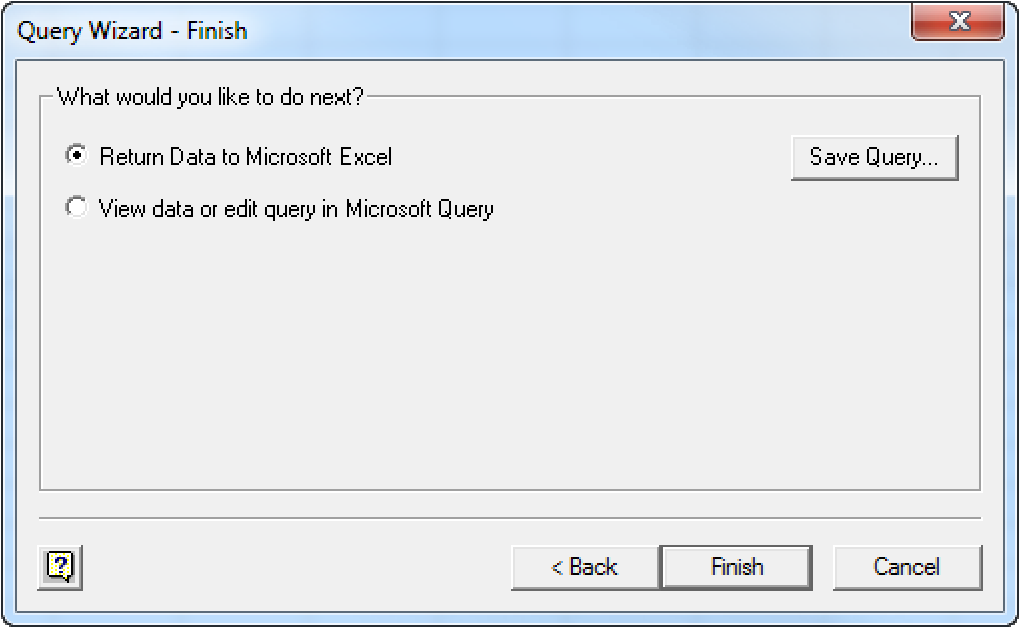Select the Return Data to Microsoft Excel radio button
The width and height of the screenshot is (1019, 627).
click(x=75, y=156)
